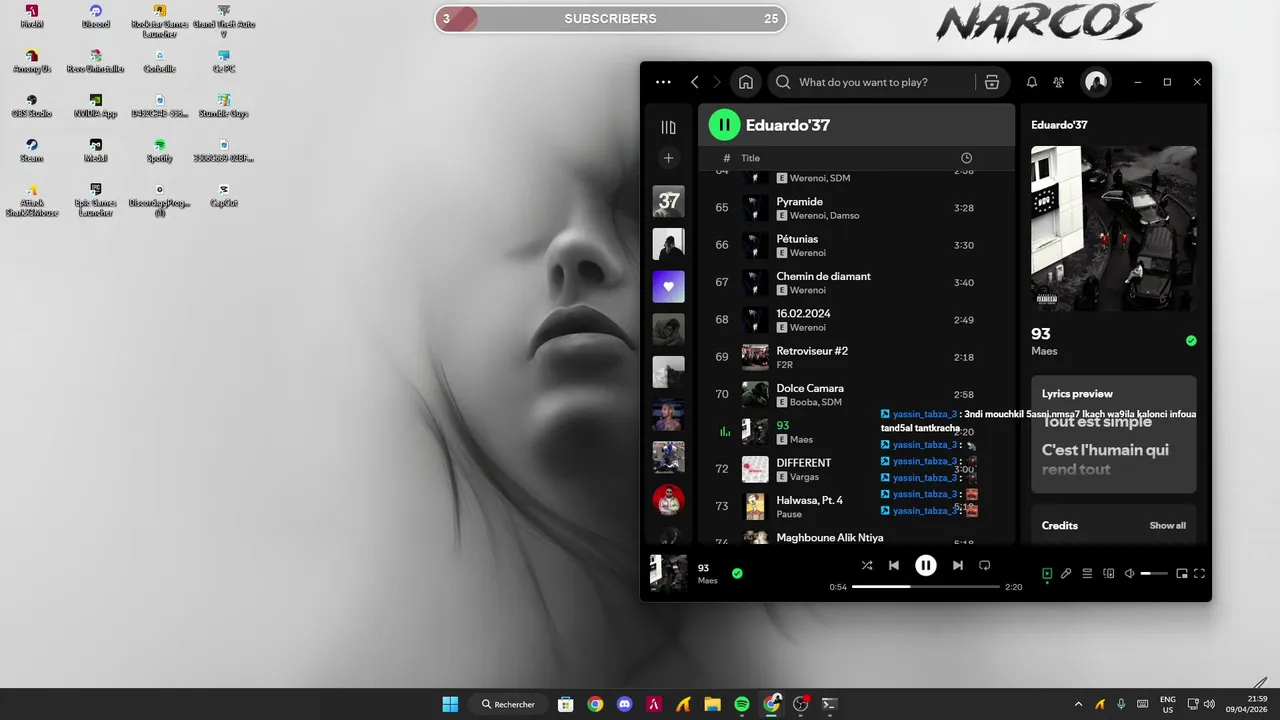The image size is (1280, 720).
Task: Open the Windows Start button
Action: click(450, 704)
